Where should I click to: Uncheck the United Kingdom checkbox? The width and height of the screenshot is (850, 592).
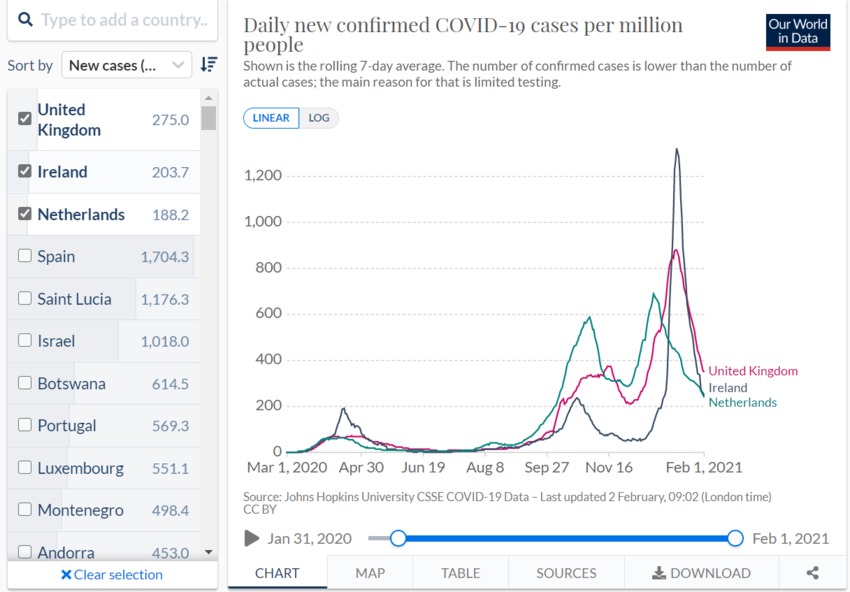click(x=25, y=118)
